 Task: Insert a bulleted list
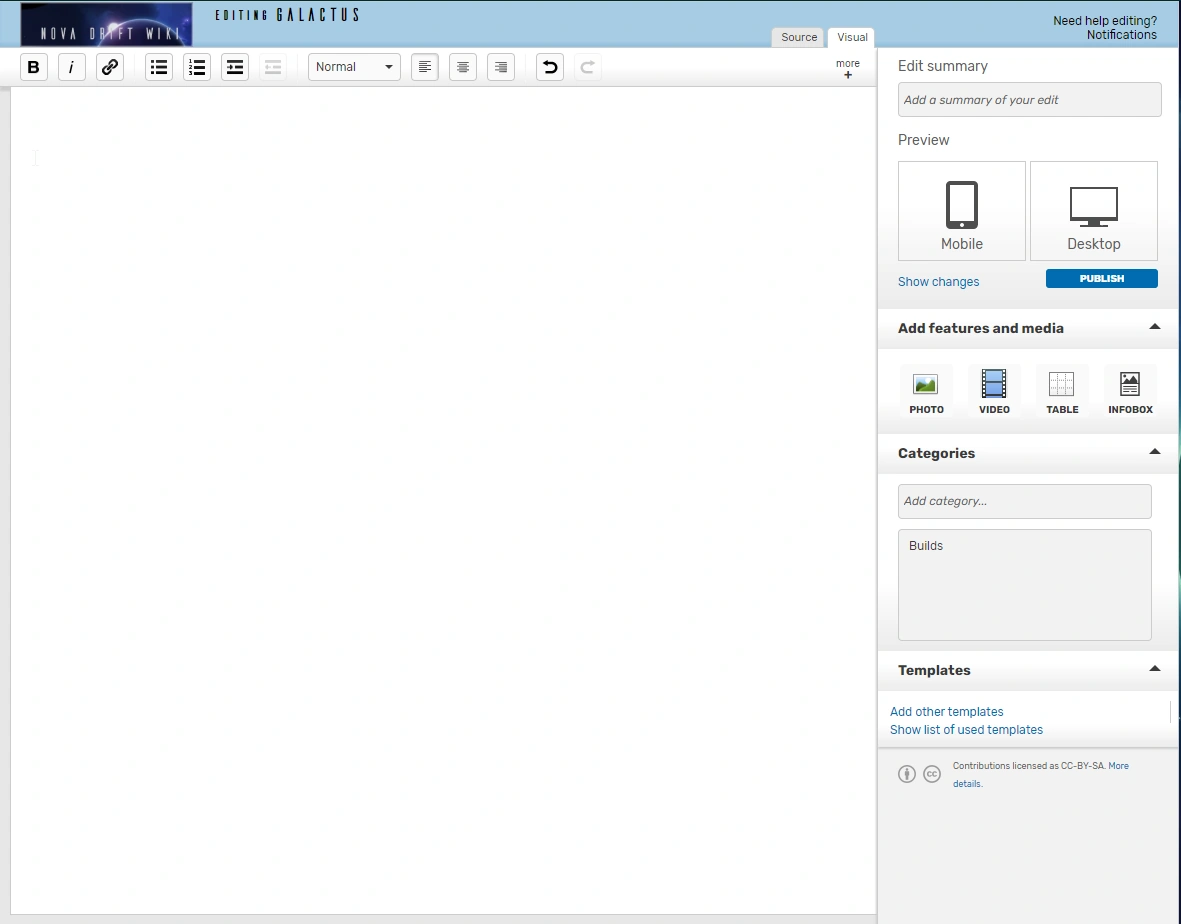click(x=159, y=67)
